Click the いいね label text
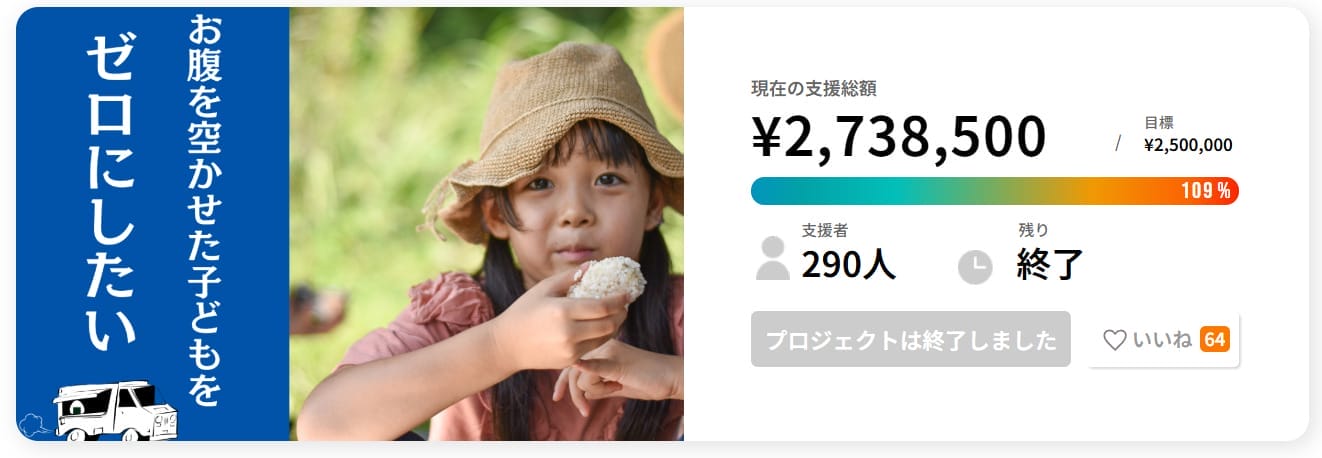The image size is (1322, 458). [1162, 340]
